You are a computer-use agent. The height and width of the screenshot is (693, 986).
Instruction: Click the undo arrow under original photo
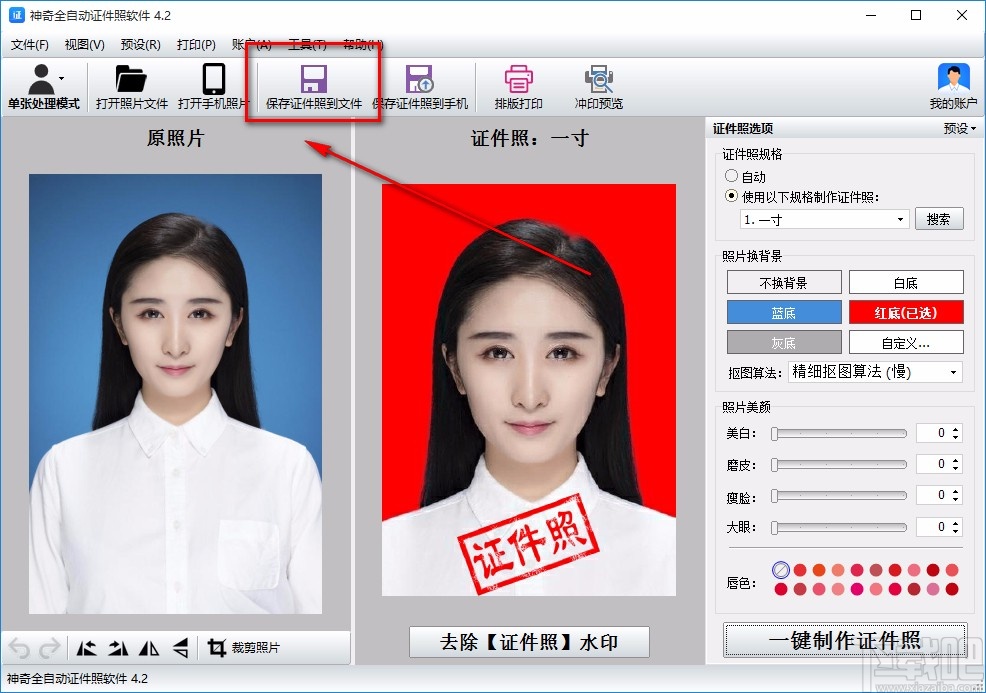pyautogui.click(x=19, y=648)
